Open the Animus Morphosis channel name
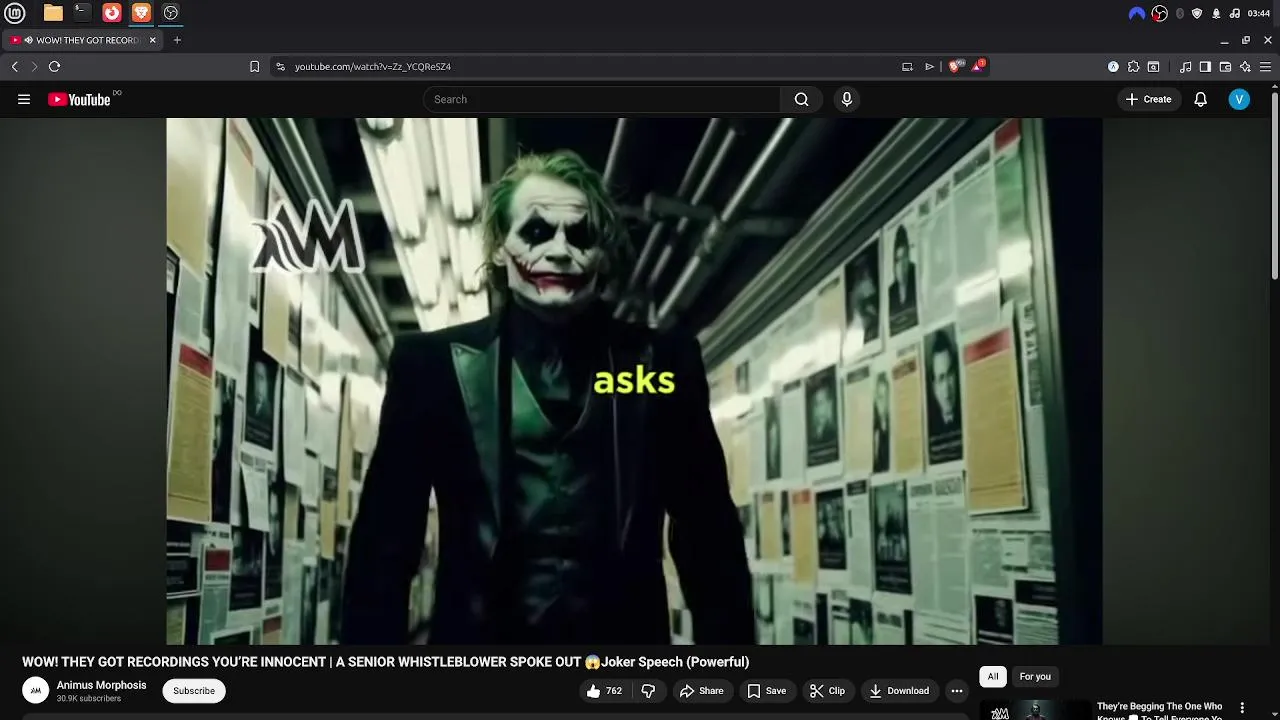This screenshot has height=720, width=1280. [101, 685]
